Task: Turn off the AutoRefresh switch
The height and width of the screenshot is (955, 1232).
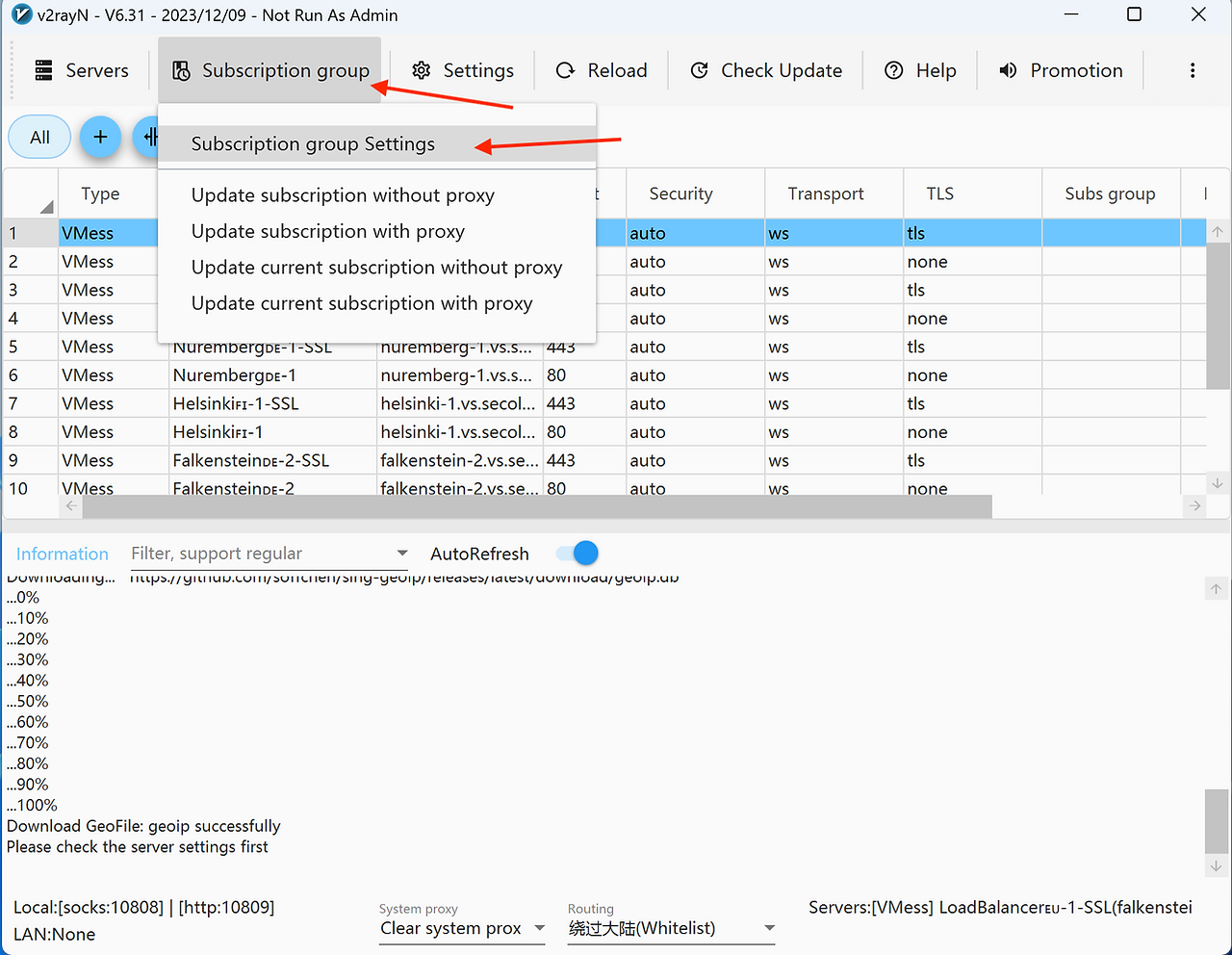Action: 577,554
